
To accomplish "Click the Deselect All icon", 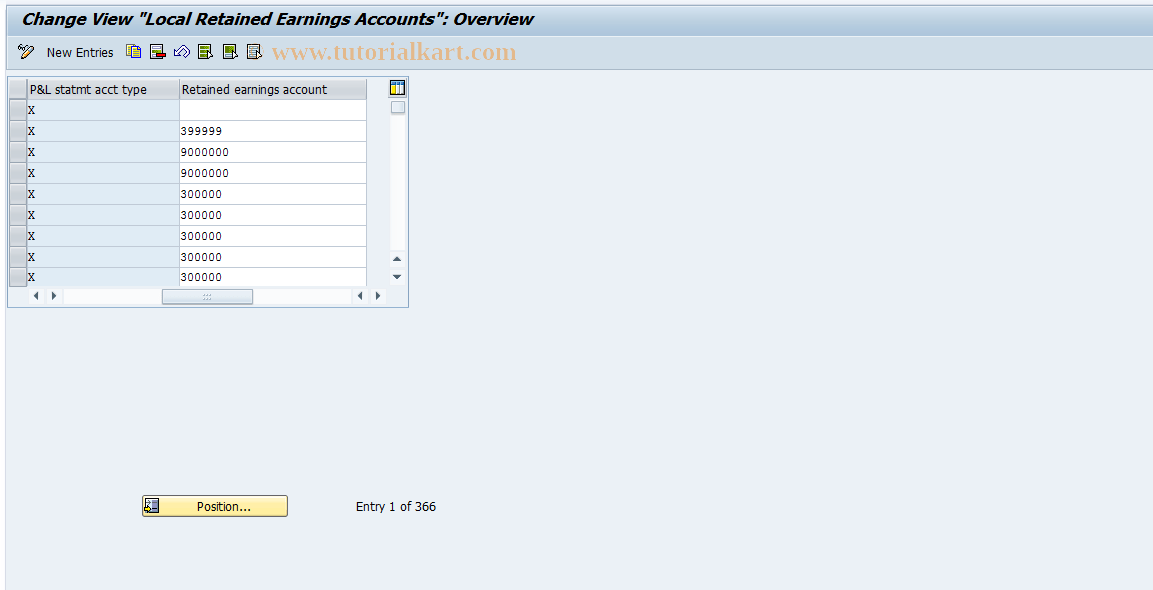I will click(x=254, y=51).
